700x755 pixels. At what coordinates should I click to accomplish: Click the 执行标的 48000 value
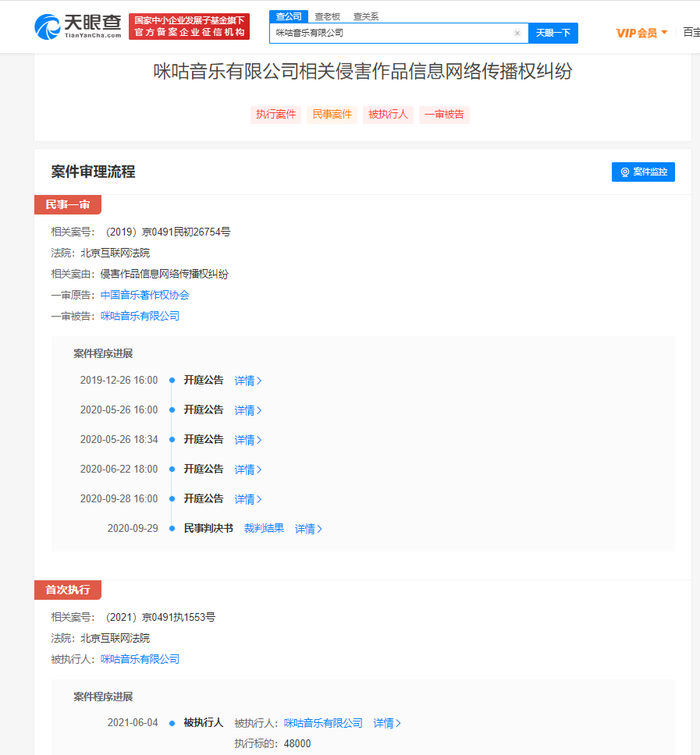point(298,744)
